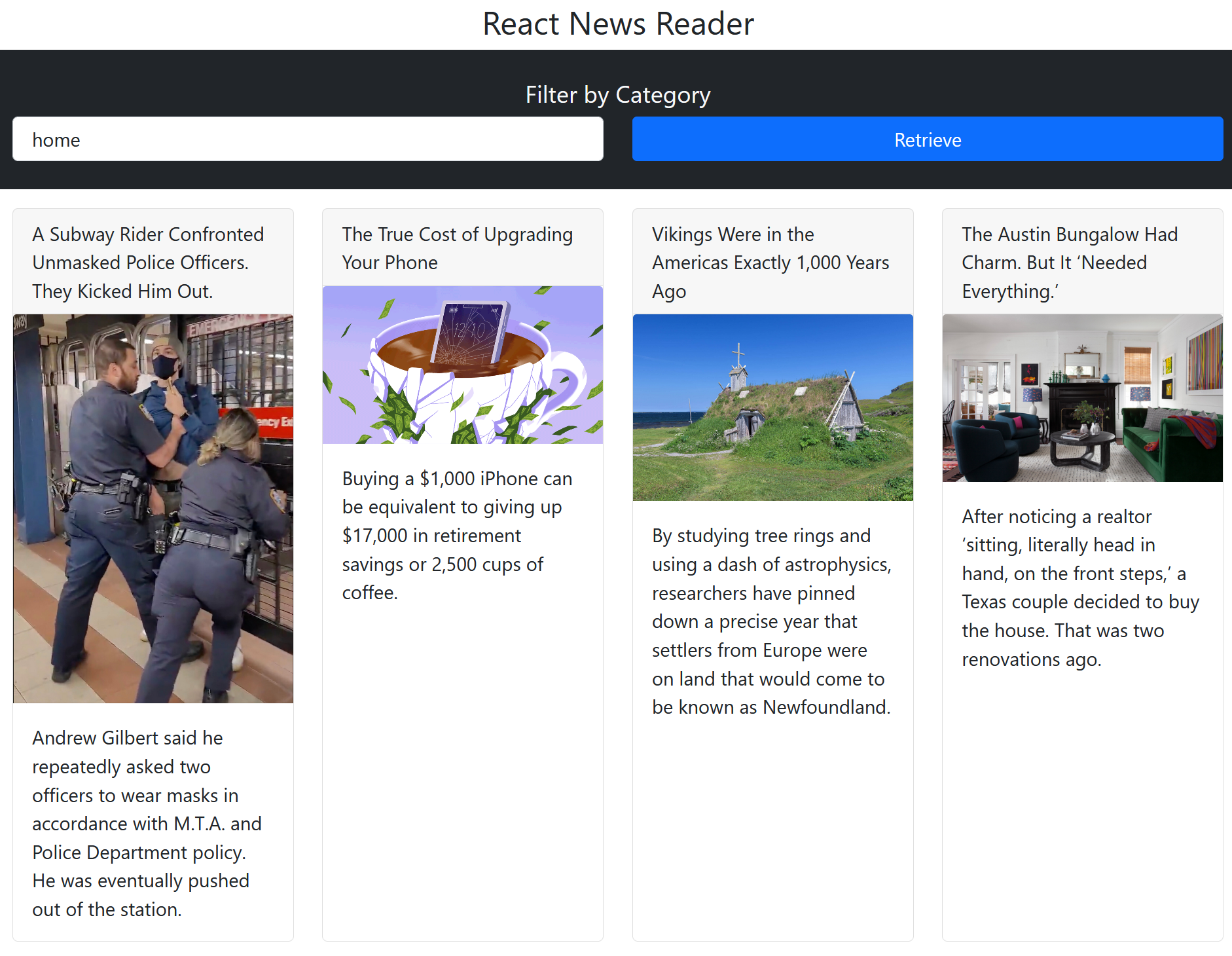Click the React News Reader page title

(x=617, y=24)
